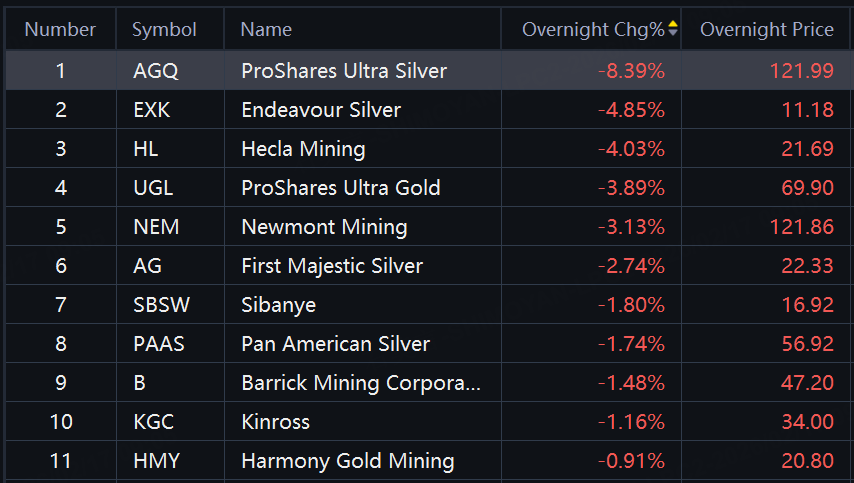The height and width of the screenshot is (483, 854).
Task: Sort by Overnight Chg% column header
Action: pos(592,30)
